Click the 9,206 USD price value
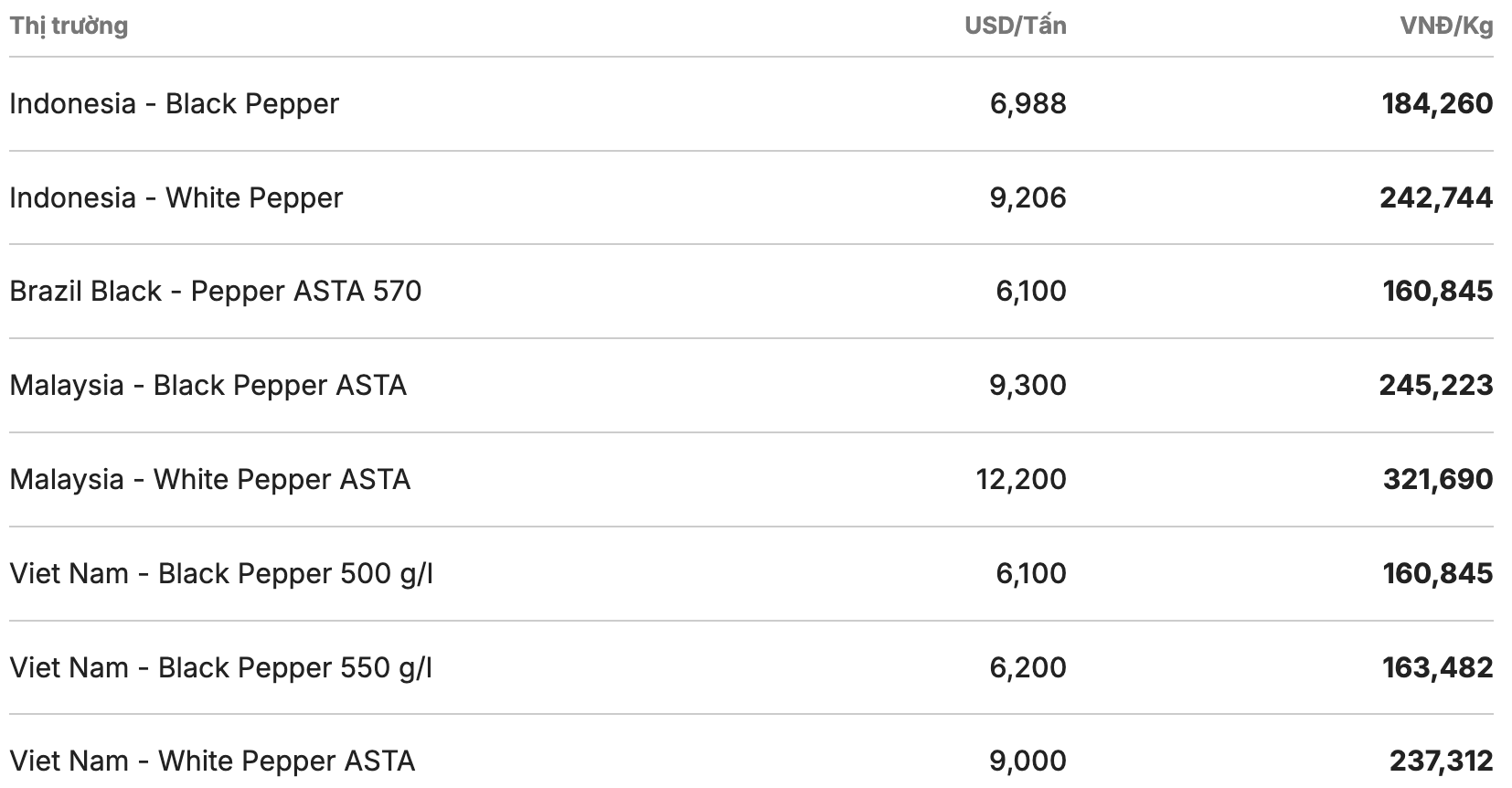 coord(1028,197)
